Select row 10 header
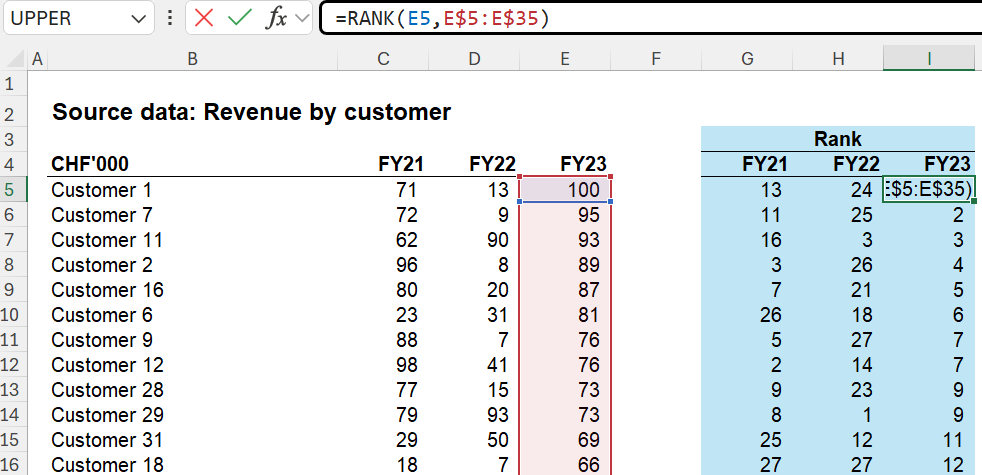This screenshot has height=475, width=982. [x=14, y=314]
